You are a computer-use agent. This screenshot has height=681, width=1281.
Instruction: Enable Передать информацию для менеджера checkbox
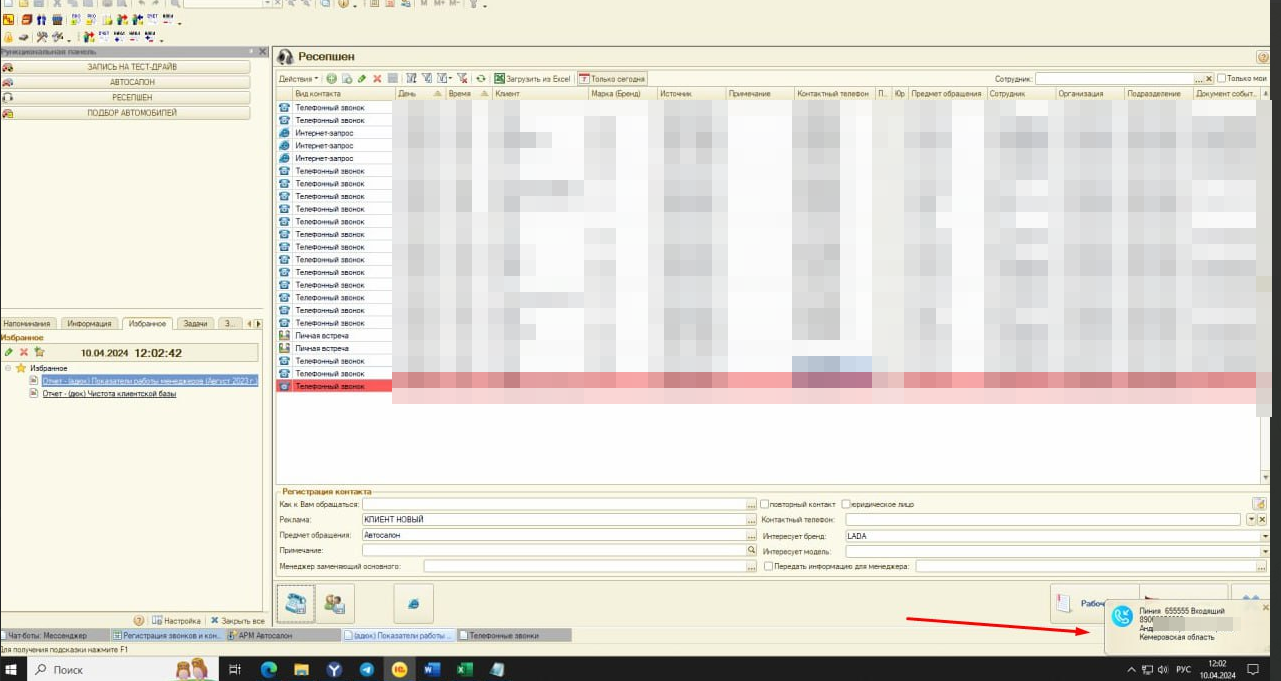click(768, 566)
